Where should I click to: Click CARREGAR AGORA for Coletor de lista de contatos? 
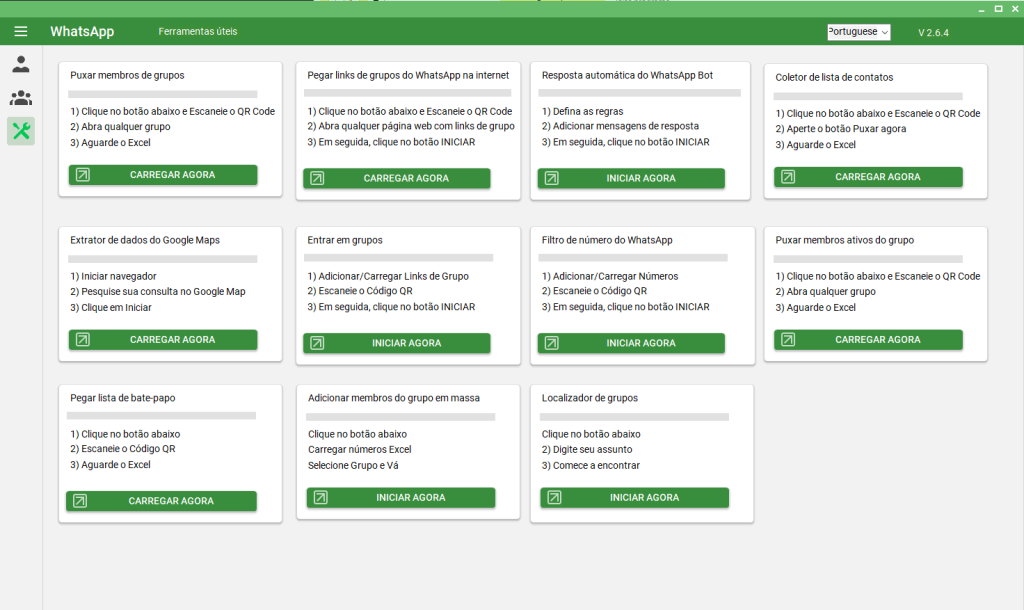point(868,176)
